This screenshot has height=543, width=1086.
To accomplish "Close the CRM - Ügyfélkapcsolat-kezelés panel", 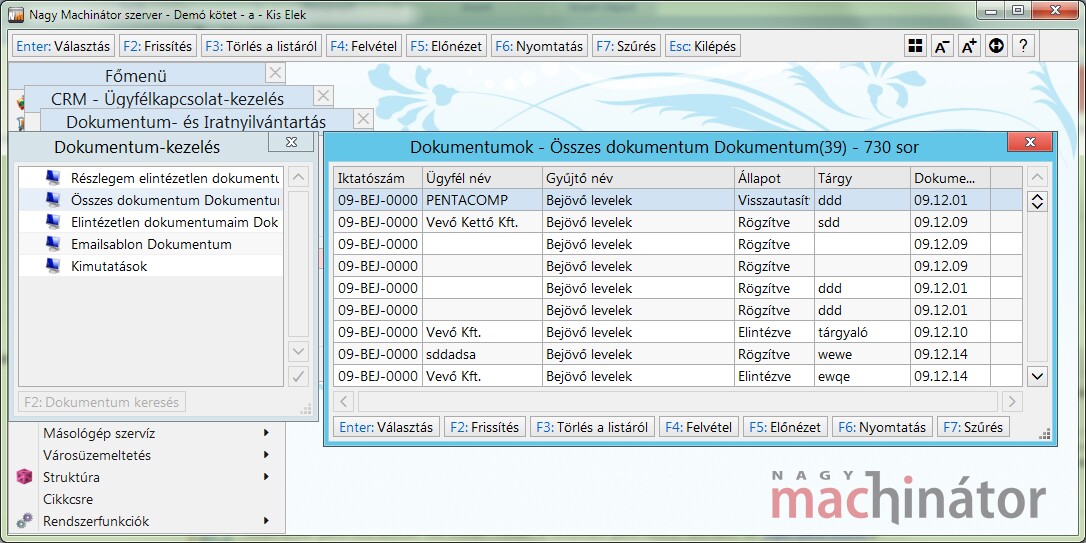I will coord(323,96).
